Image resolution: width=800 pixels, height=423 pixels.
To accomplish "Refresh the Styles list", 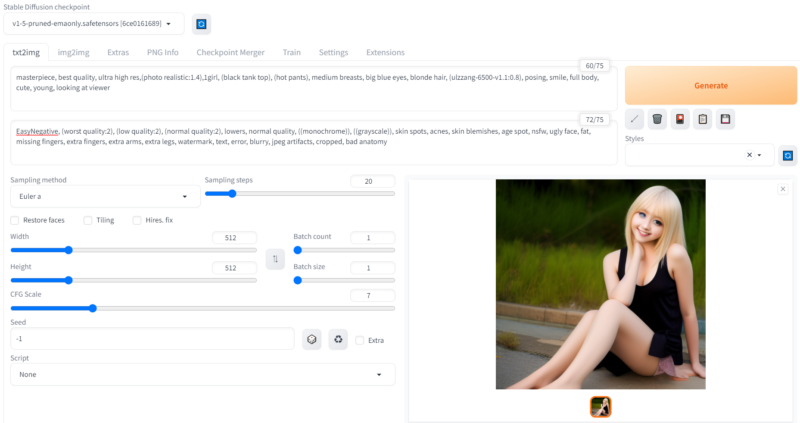I will pos(788,155).
